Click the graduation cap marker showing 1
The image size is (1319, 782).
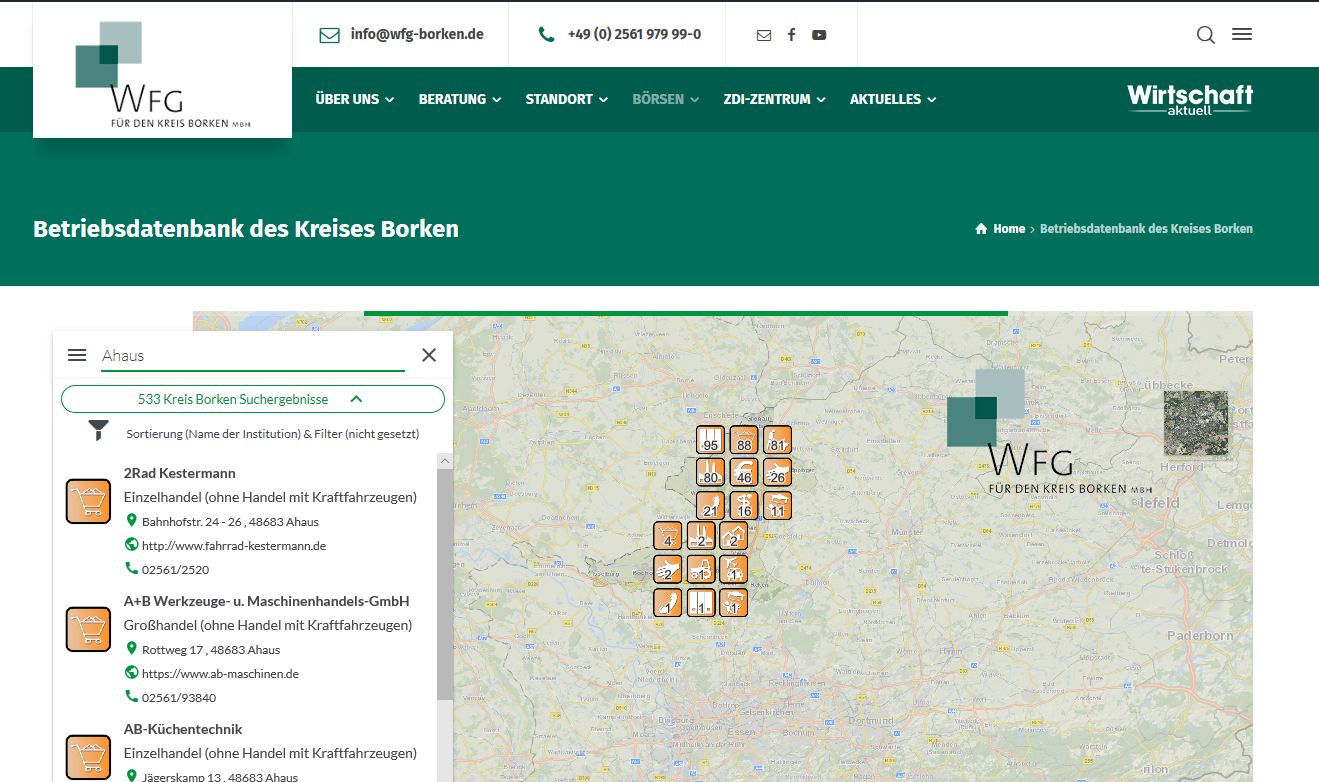(x=734, y=602)
